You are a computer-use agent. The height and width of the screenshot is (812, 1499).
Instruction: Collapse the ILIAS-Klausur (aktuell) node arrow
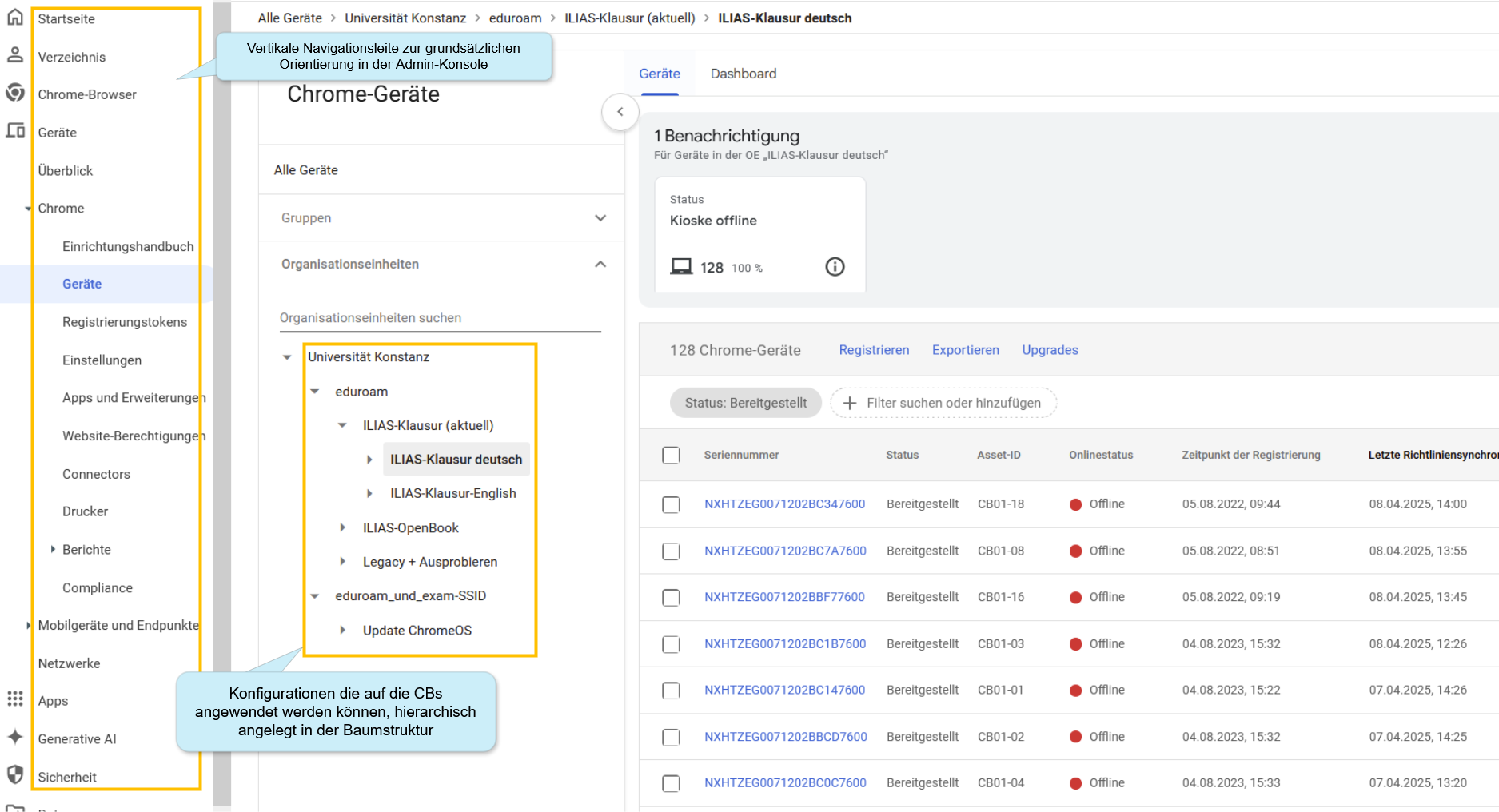(342, 425)
